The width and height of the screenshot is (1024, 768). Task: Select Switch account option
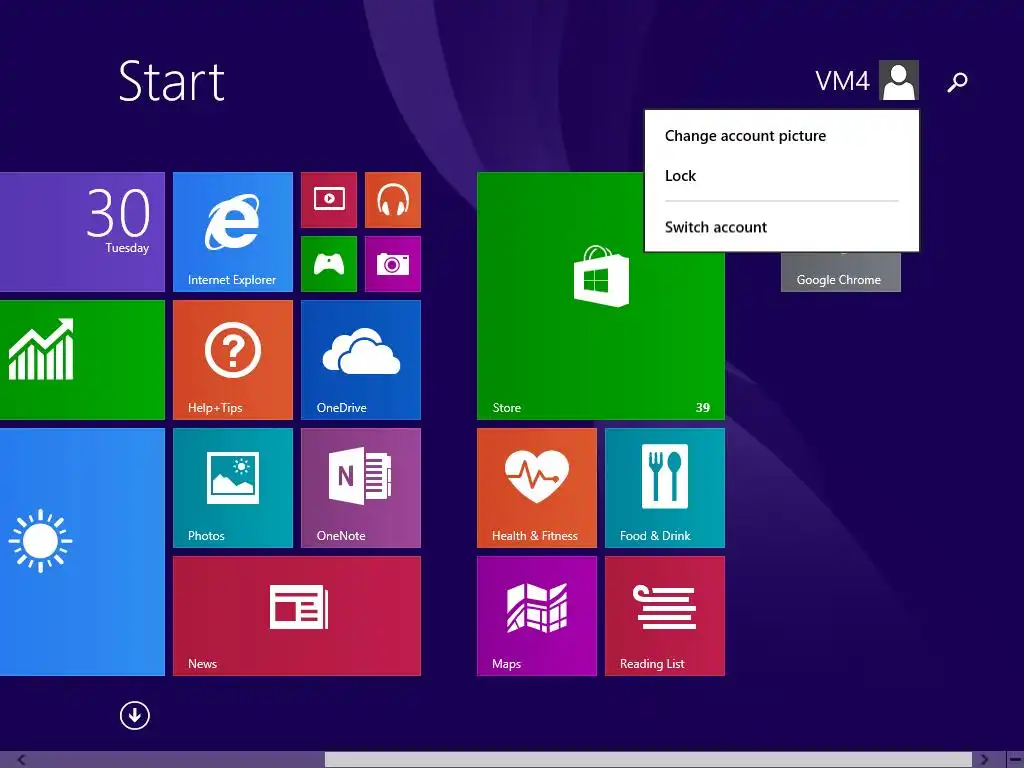(x=716, y=227)
